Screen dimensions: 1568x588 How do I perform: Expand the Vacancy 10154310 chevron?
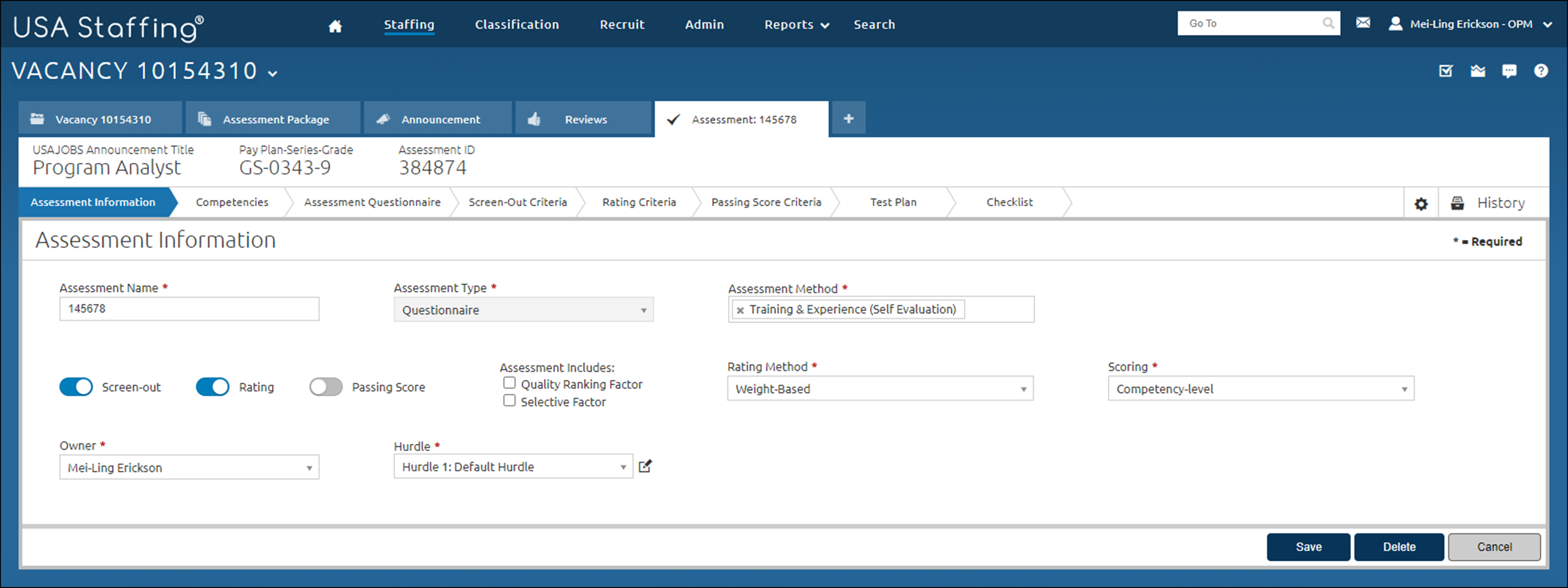pyautogui.click(x=273, y=74)
